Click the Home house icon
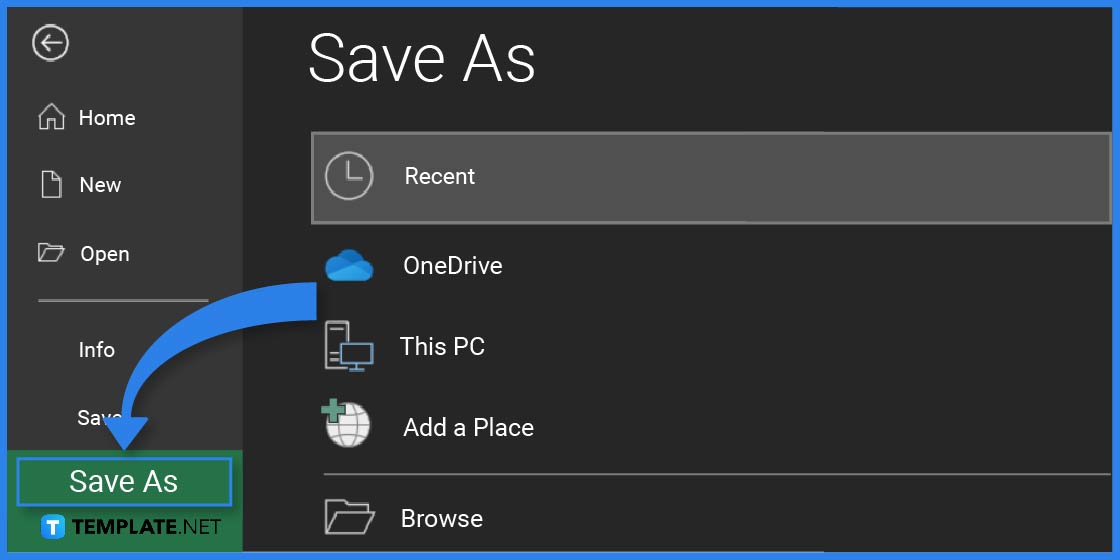The image size is (1120, 560). coord(51,117)
